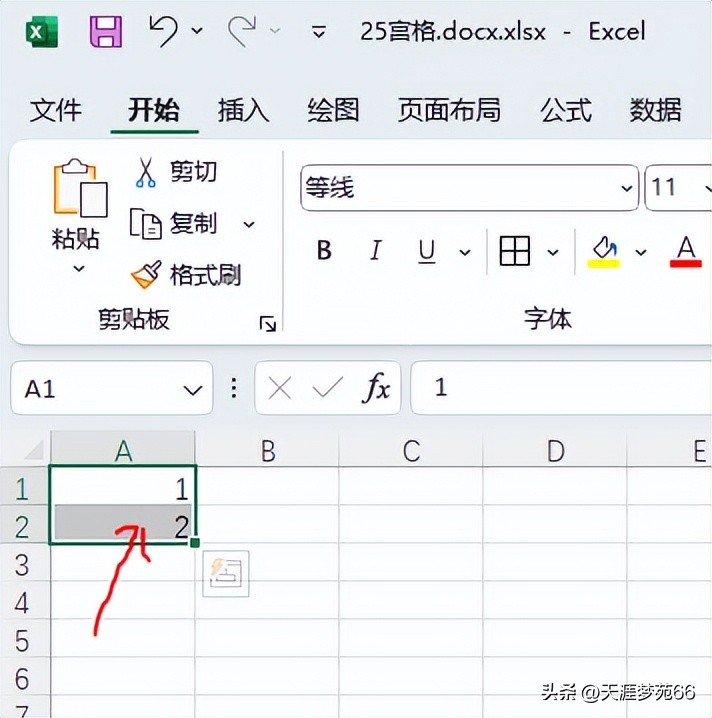This screenshot has width=712, height=718.
Task: Expand the Name Box dropdown chevron
Action: pyautogui.click(x=193, y=390)
